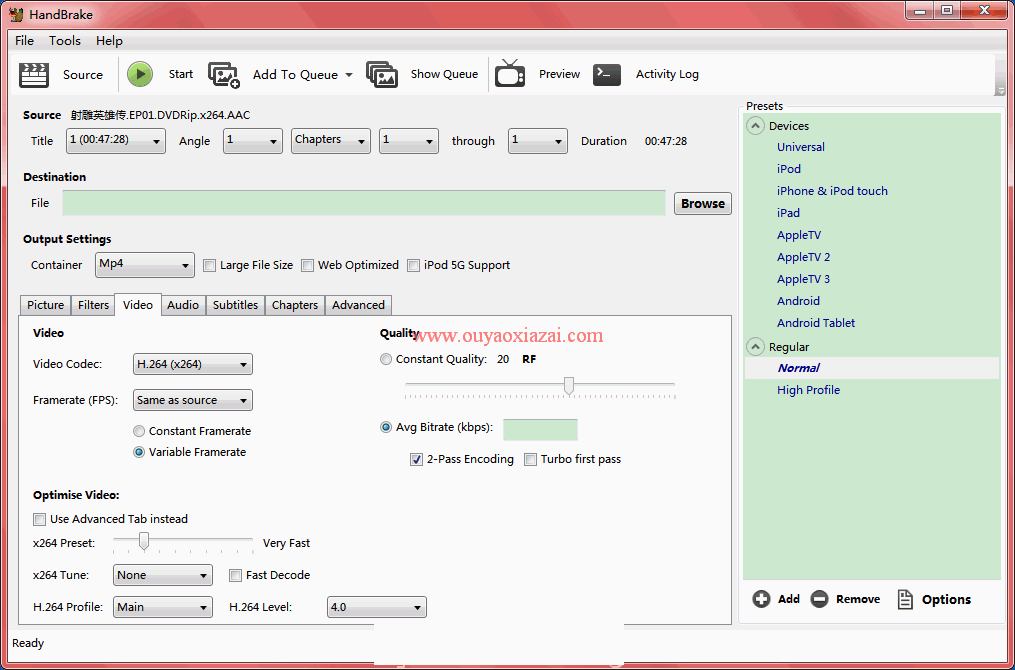The width and height of the screenshot is (1015, 670).
Task: Open the x264 Tune dropdown
Action: pos(163,575)
